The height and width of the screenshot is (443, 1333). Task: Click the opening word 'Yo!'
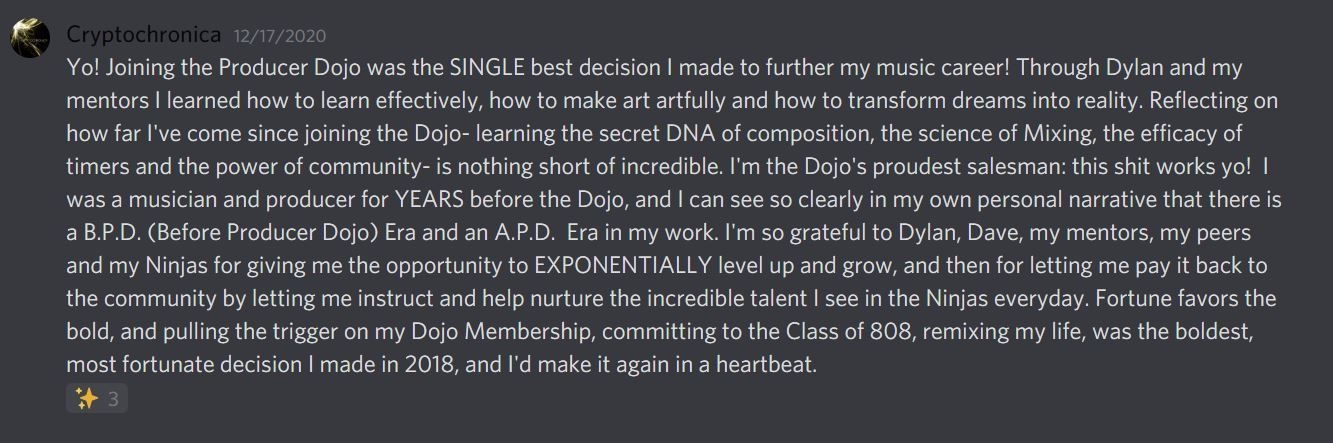tap(84, 68)
